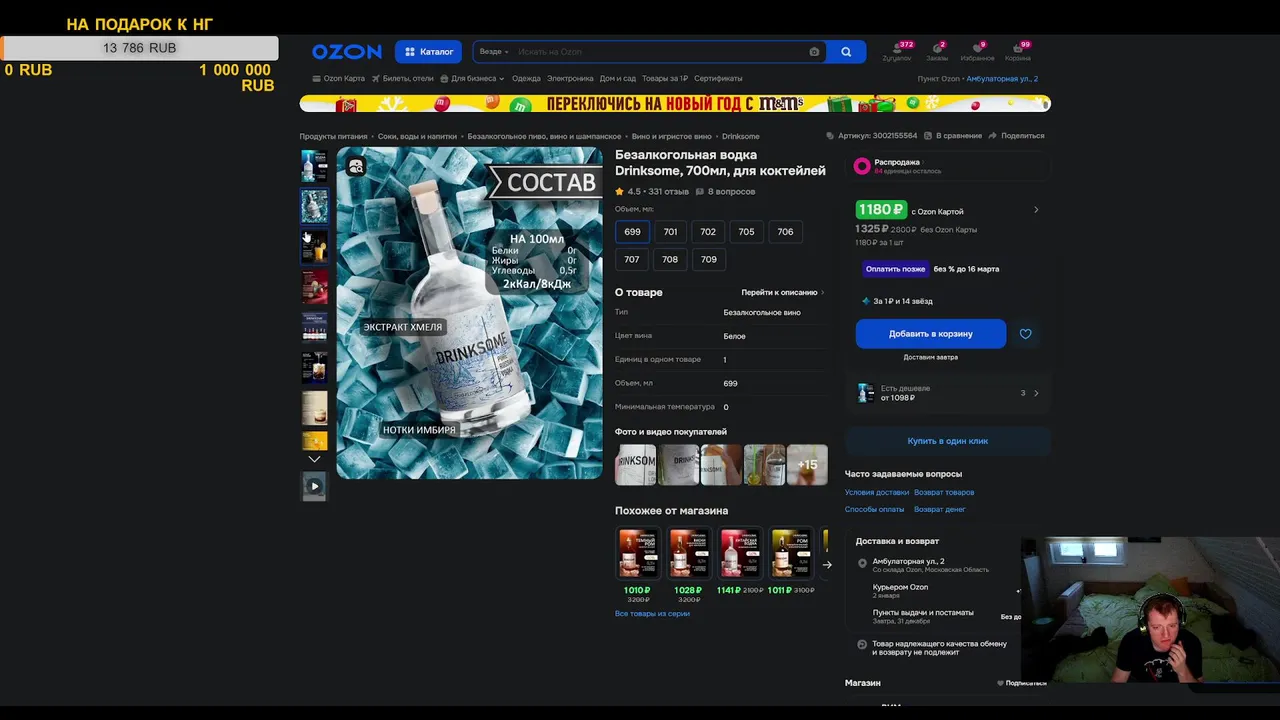The height and width of the screenshot is (720, 1280).
Task: Select the second ice-cube bottle thumbnail
Action: pyautogui.click(x=314, y=206)
